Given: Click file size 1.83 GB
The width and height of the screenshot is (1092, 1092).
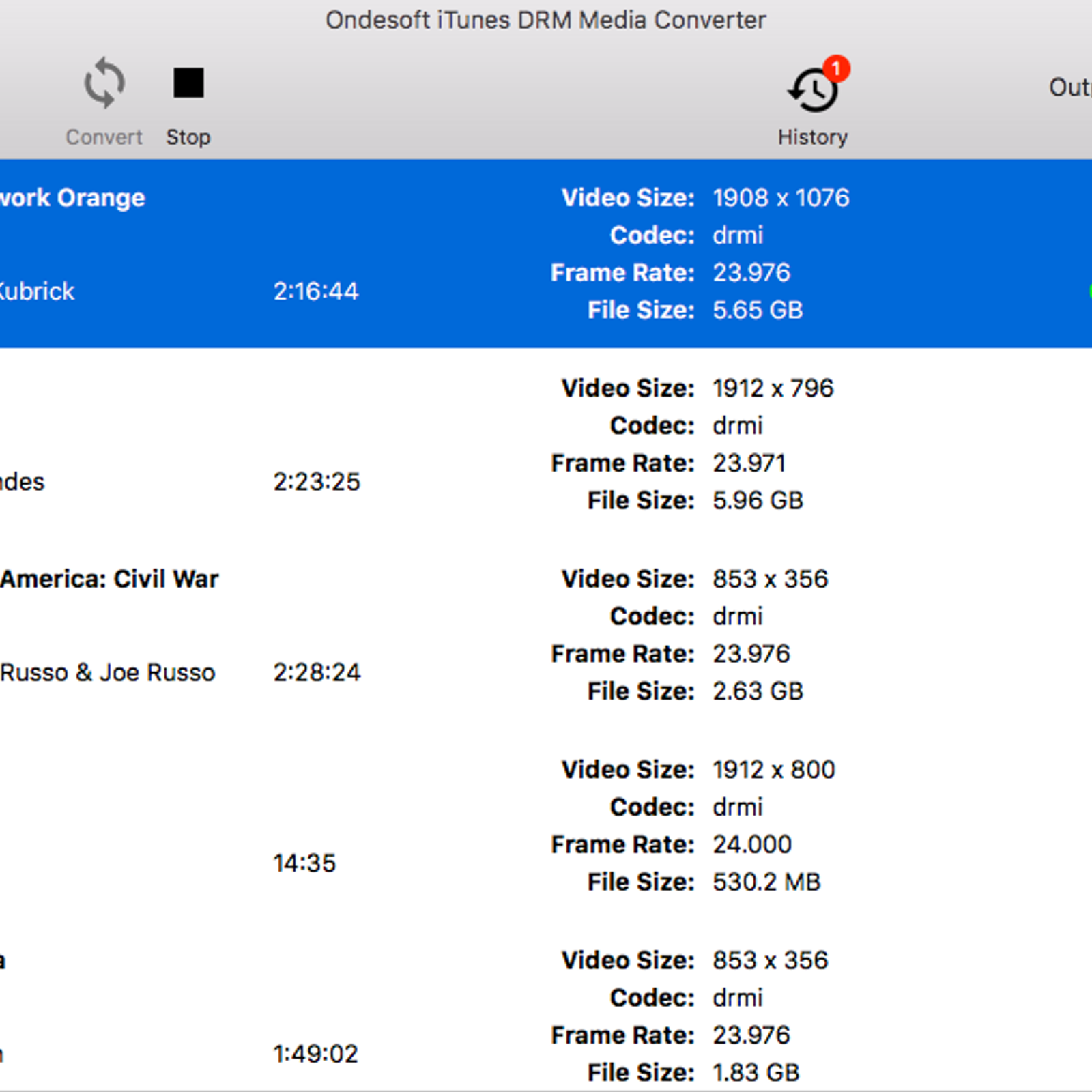Looking at the screenshot, I should coord(756,1073).
